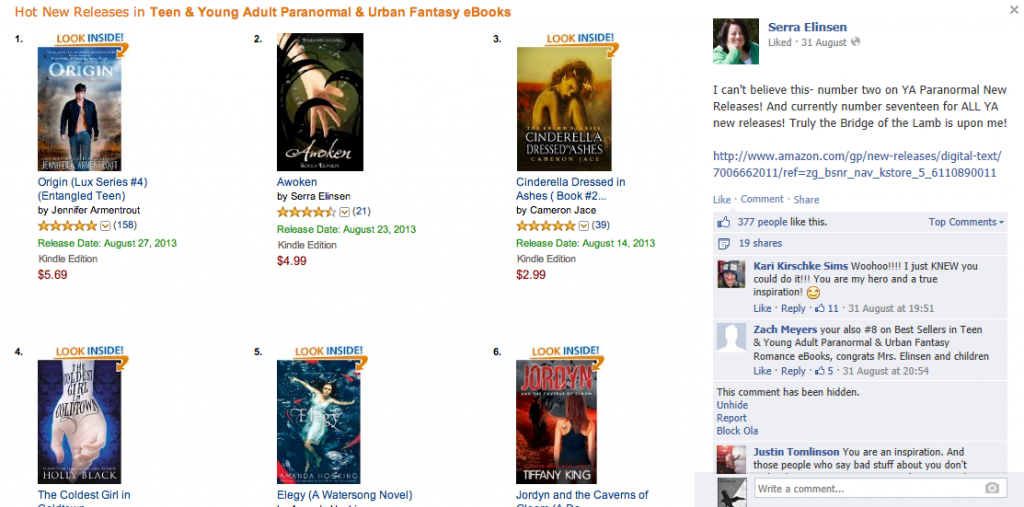Click the globe privacy icon after 31 August

point(856,42)
